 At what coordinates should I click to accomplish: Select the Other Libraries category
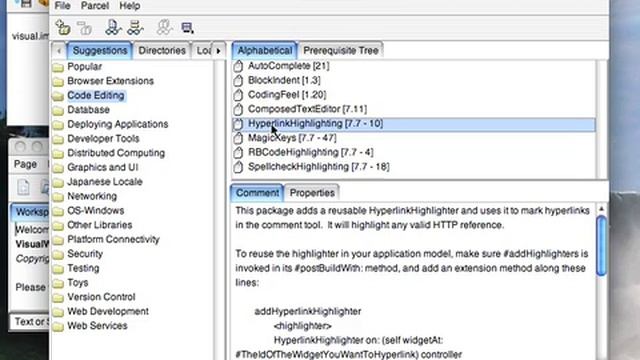100,225
